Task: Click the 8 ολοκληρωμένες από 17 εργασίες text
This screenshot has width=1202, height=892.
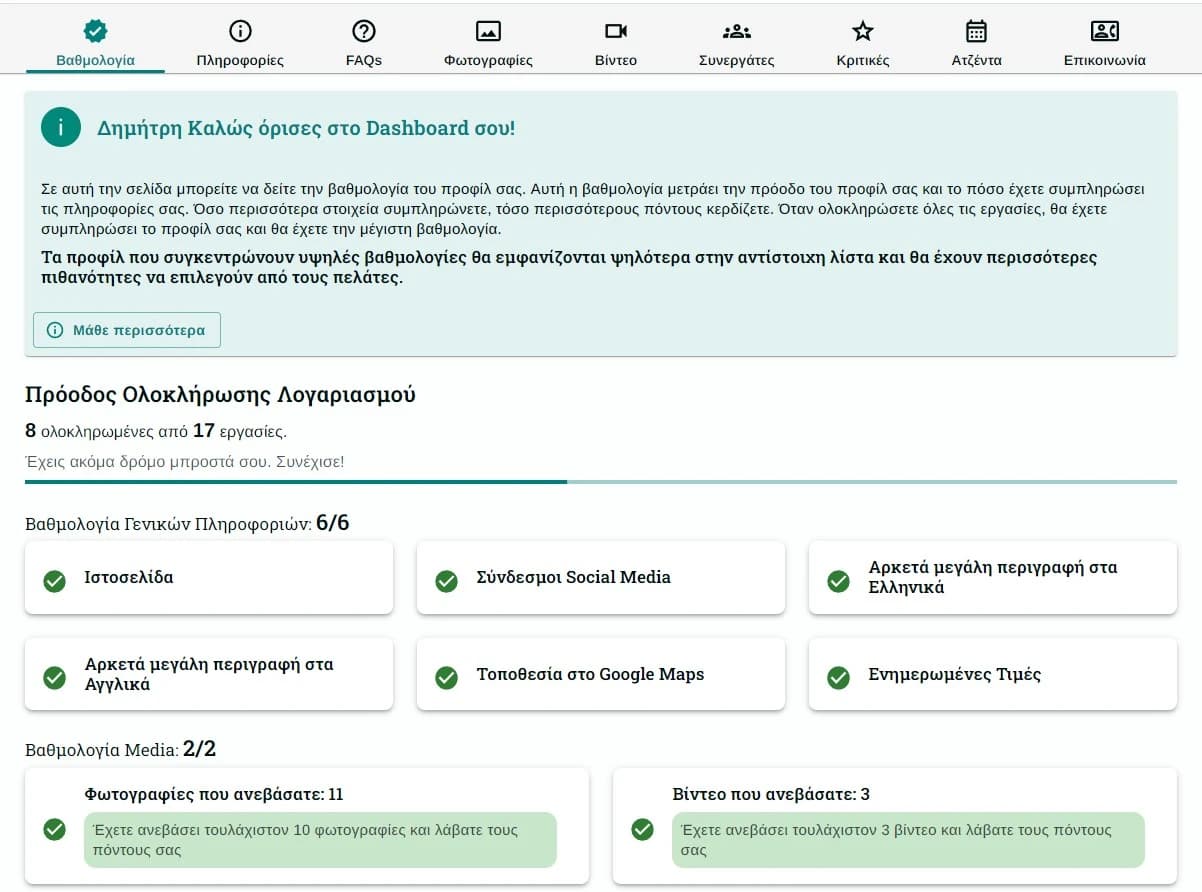Action: coord(156,431)
